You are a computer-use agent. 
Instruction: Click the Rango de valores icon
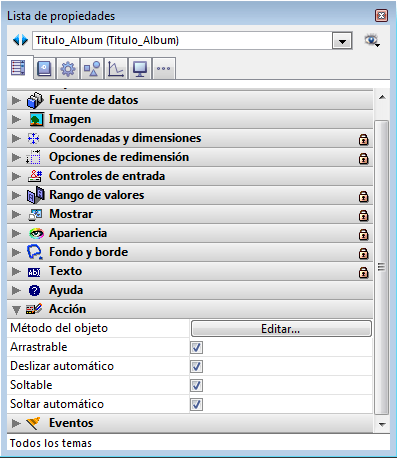point(35,195)
